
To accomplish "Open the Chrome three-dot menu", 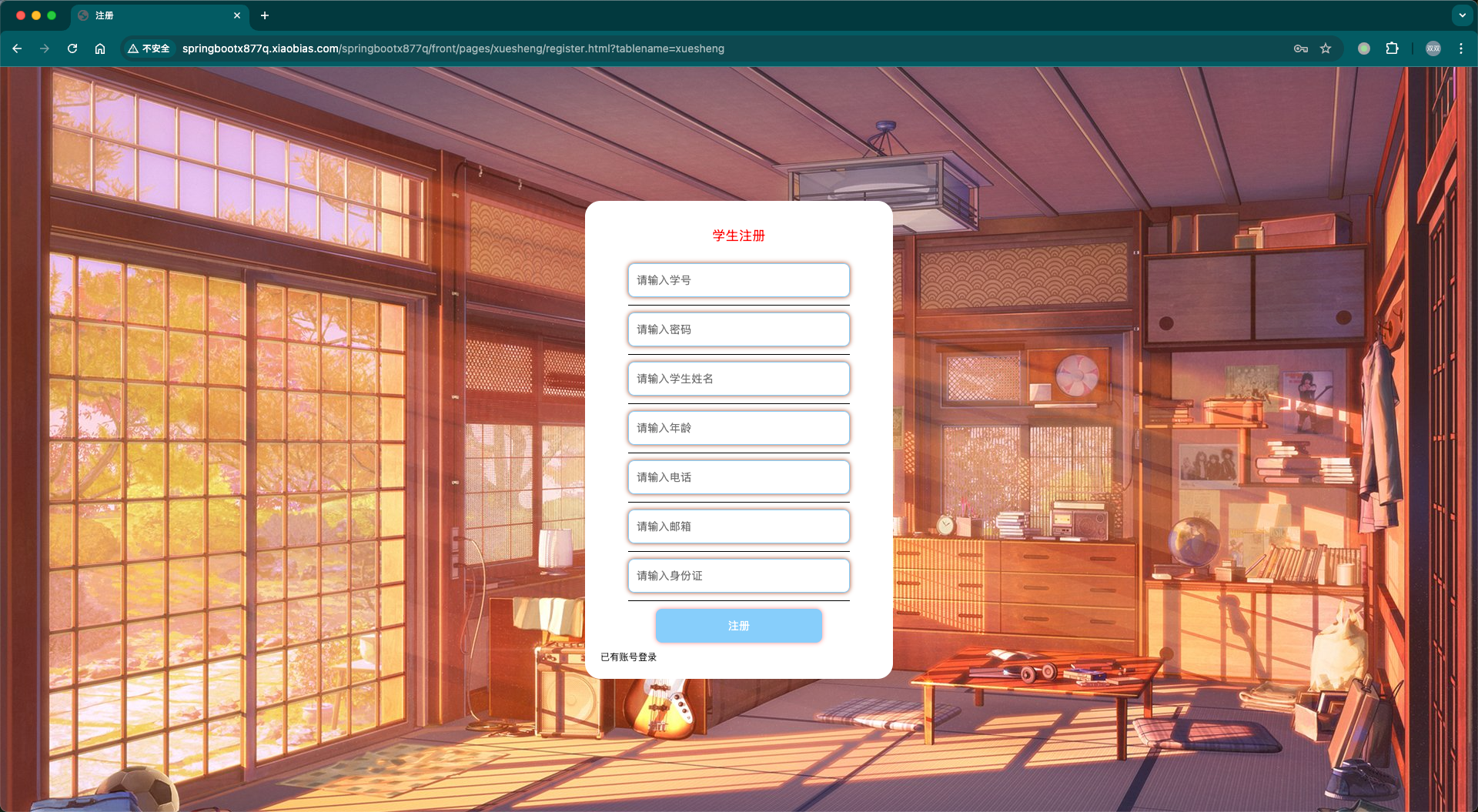I will coord(1461,48).
